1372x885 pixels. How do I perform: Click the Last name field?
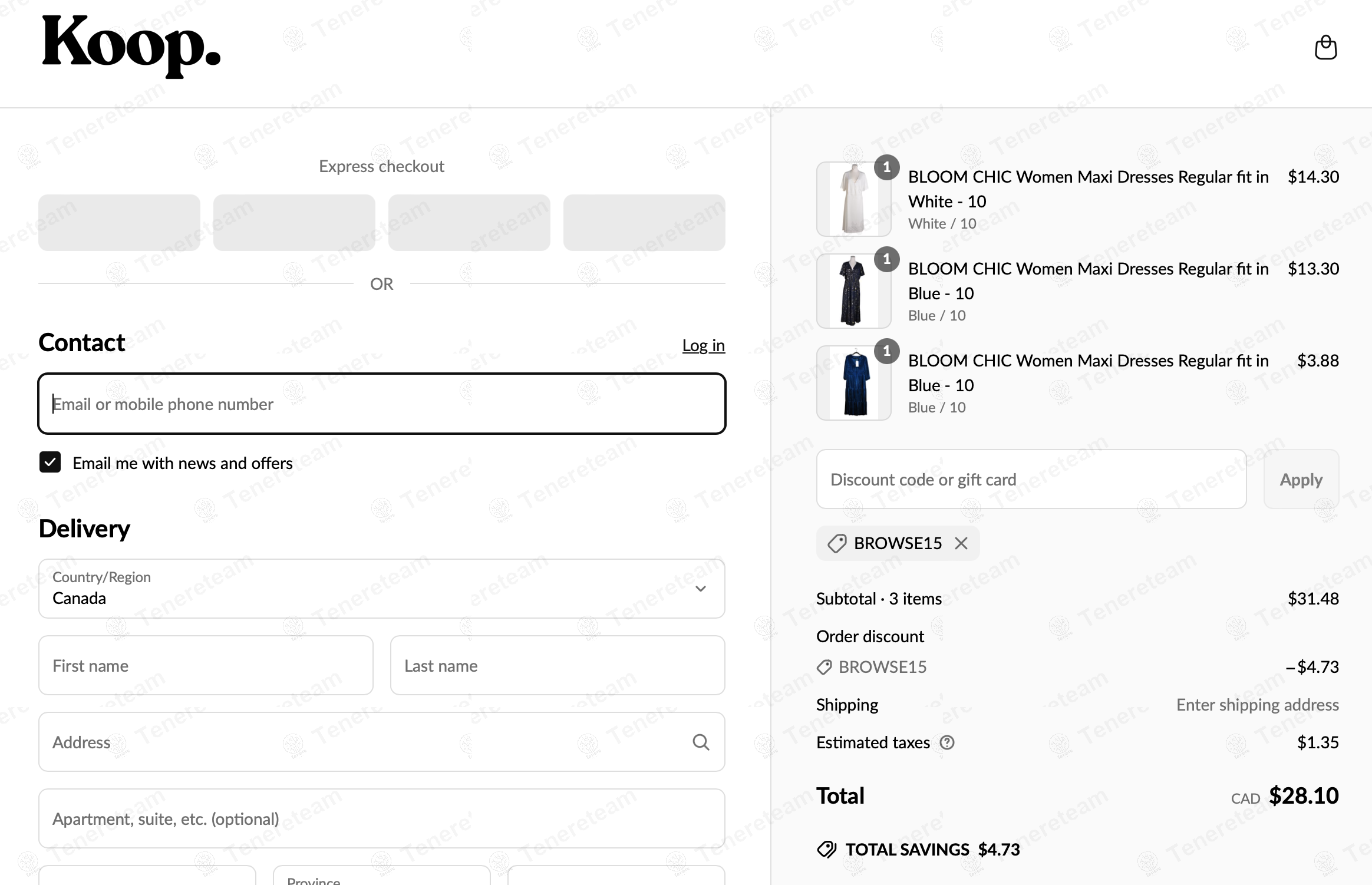[x=558, y=665]
